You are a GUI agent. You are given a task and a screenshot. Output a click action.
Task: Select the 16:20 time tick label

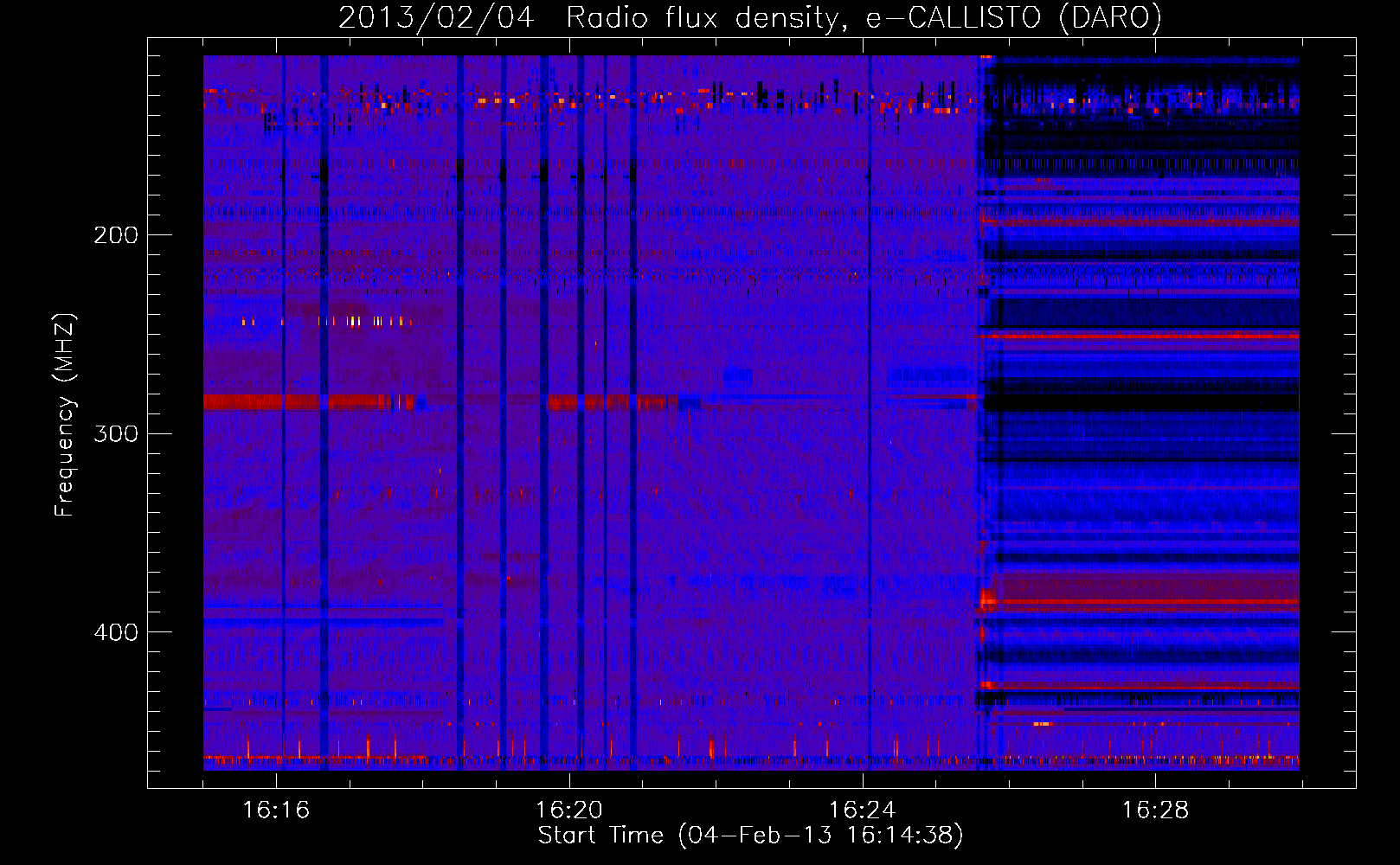click(x=569, y=810)
